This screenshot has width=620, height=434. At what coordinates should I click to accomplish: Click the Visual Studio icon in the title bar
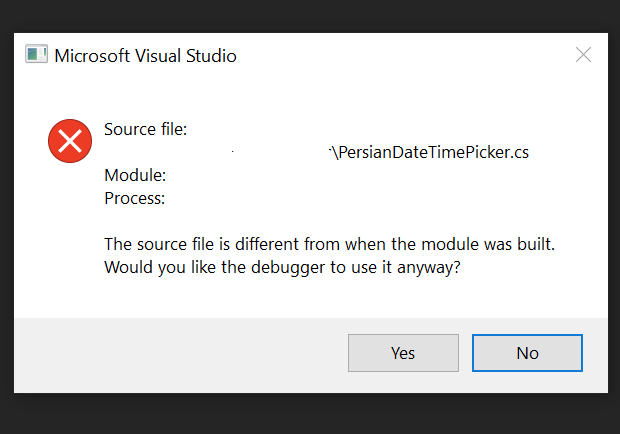pos(36,54)
